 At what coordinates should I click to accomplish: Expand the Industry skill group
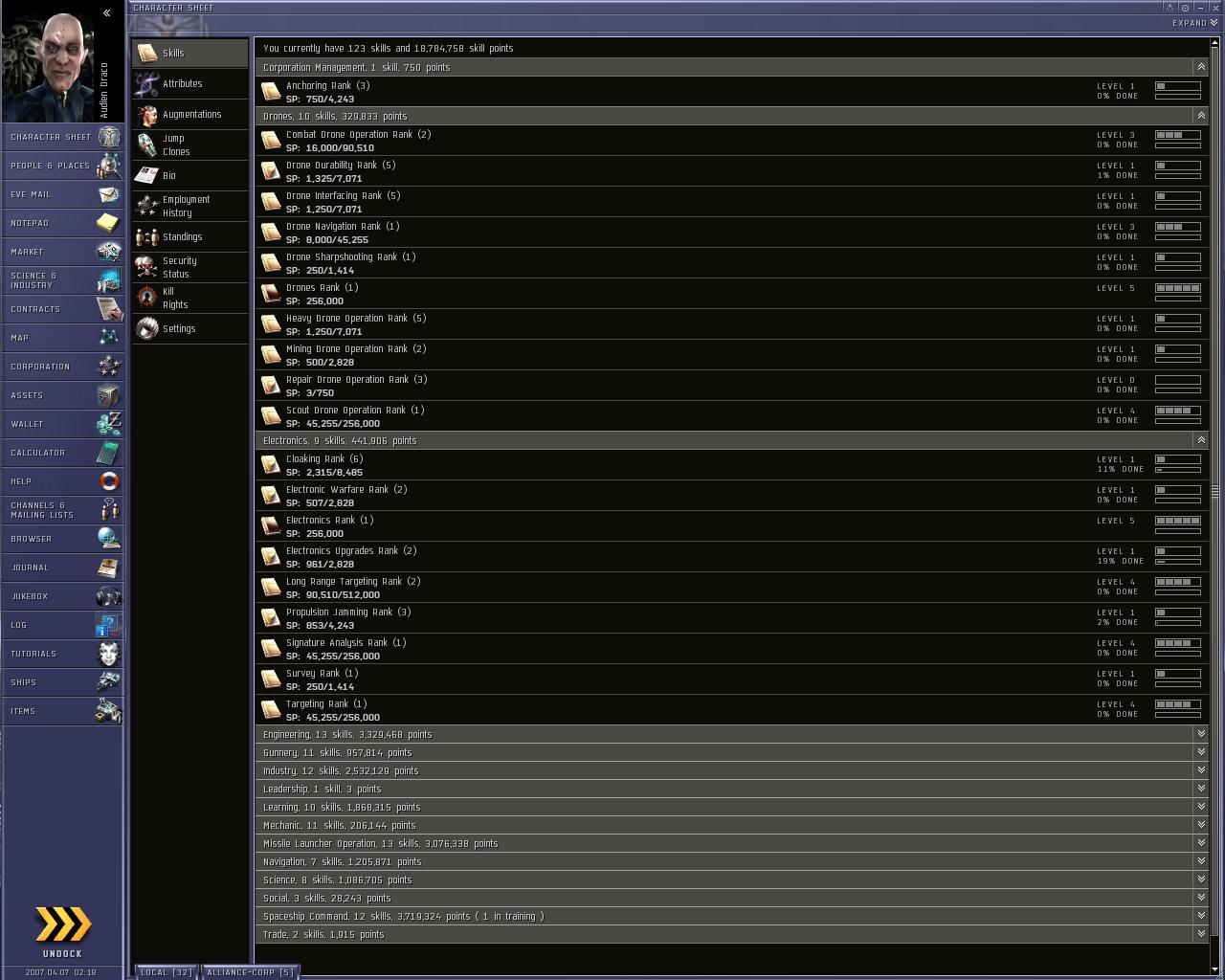(x=1200, y=770)
